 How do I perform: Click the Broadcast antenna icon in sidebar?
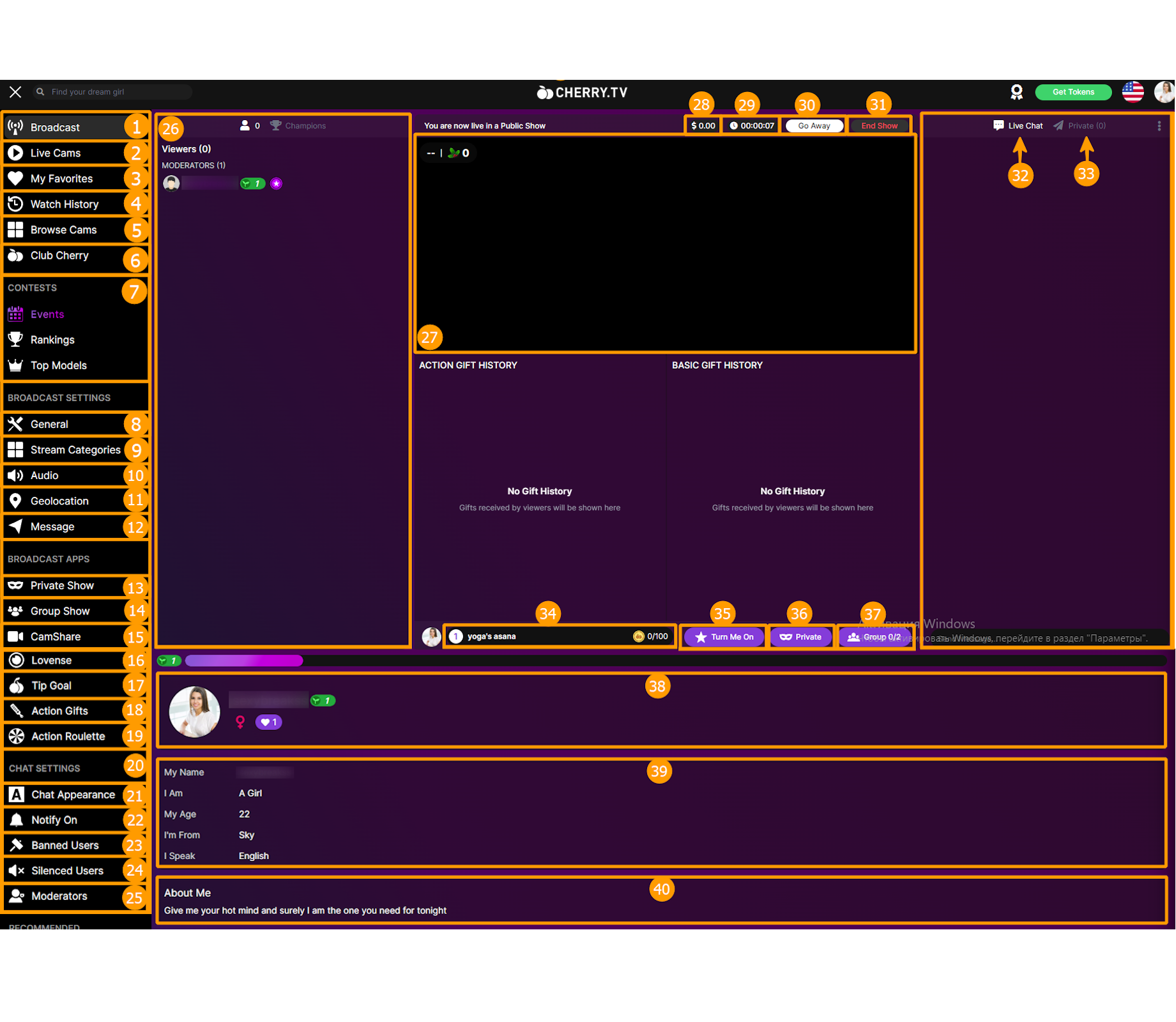tap(15, 127)
